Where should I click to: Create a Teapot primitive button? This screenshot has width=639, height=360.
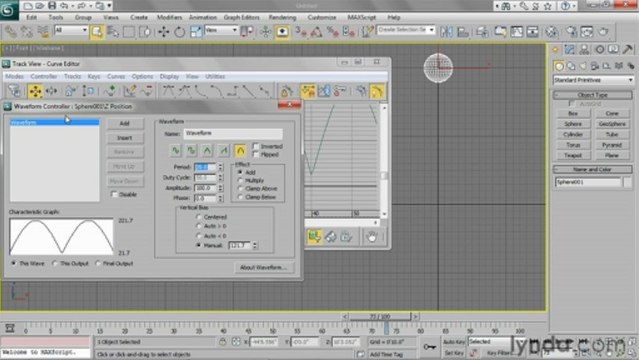573,155
